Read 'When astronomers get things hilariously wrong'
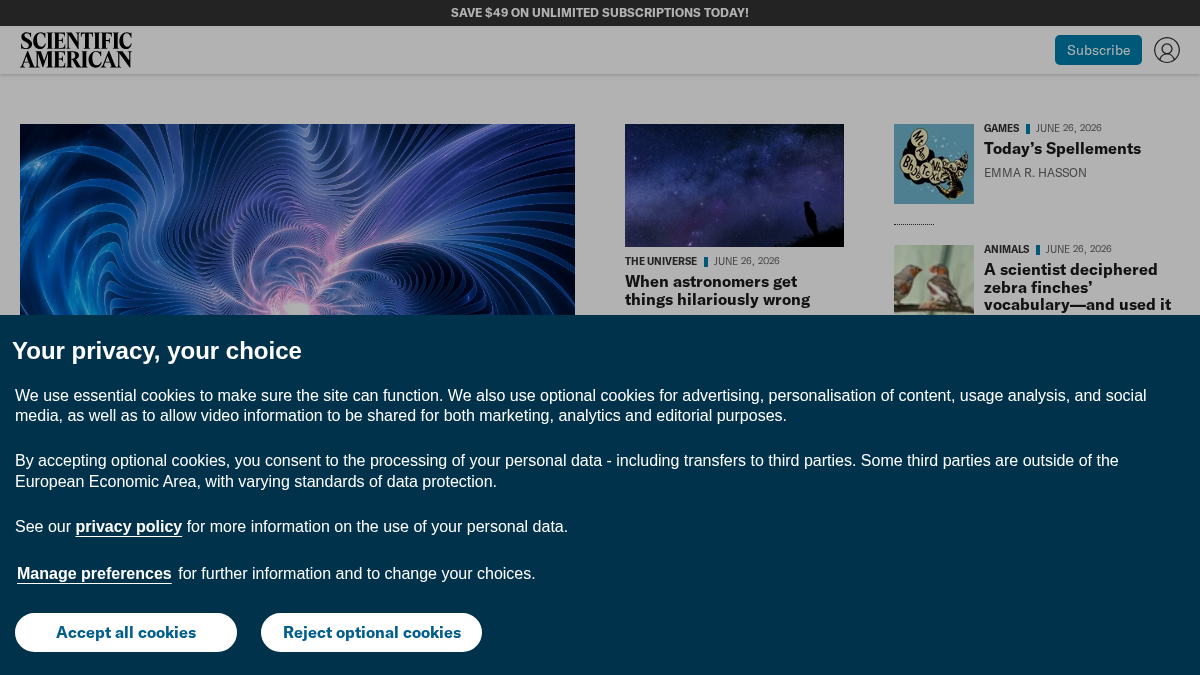1200x675 pixels. tap(718, 291)
